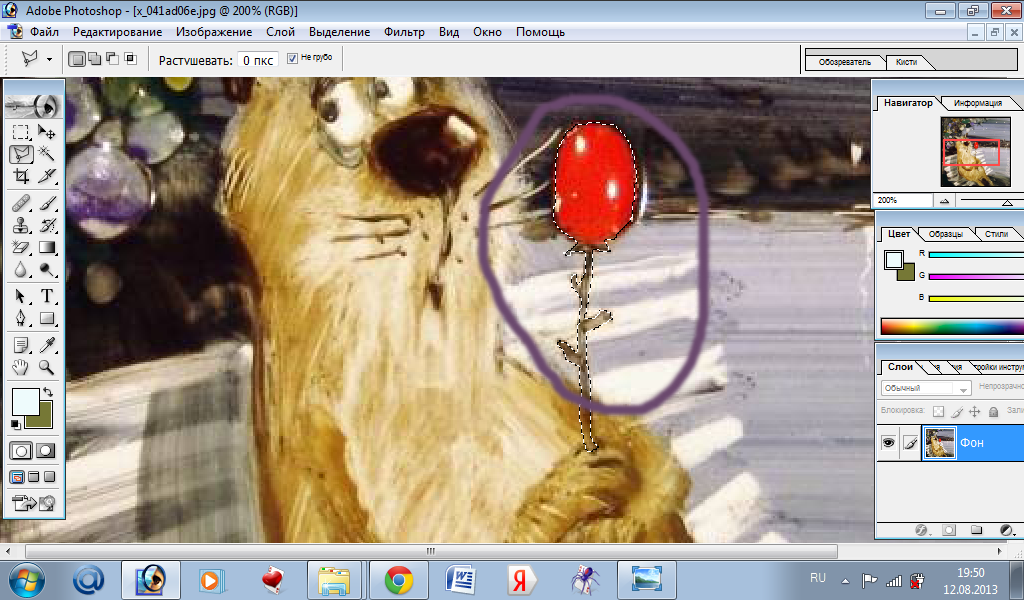Screen dimensions: 1024x600
Task: Click the Adobe Online feather eye image
Action: click(33, 106)
